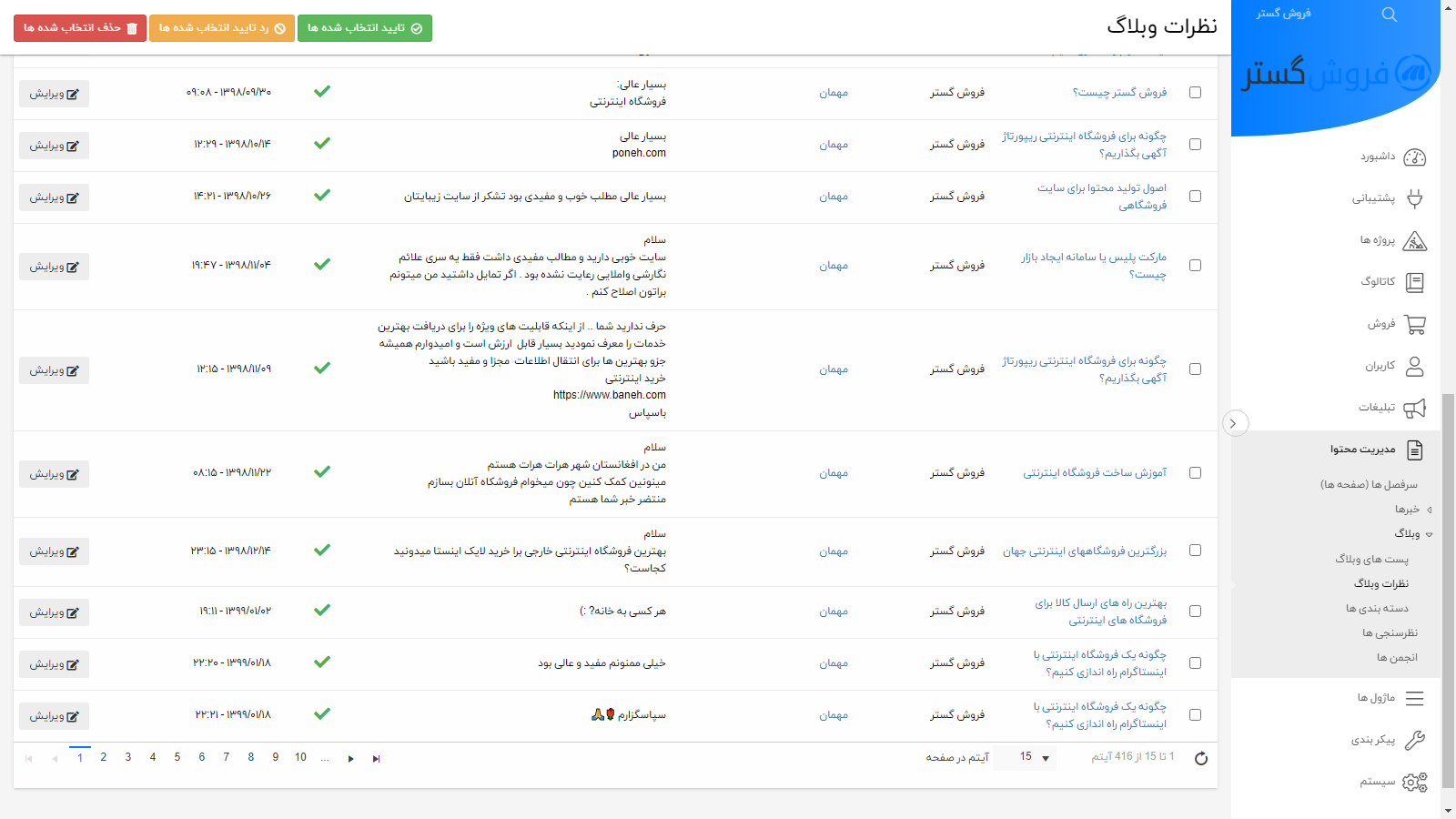Click the فروش shopping cart icon
This screenshot has width=1456, height=819.
coord(1414,324)
